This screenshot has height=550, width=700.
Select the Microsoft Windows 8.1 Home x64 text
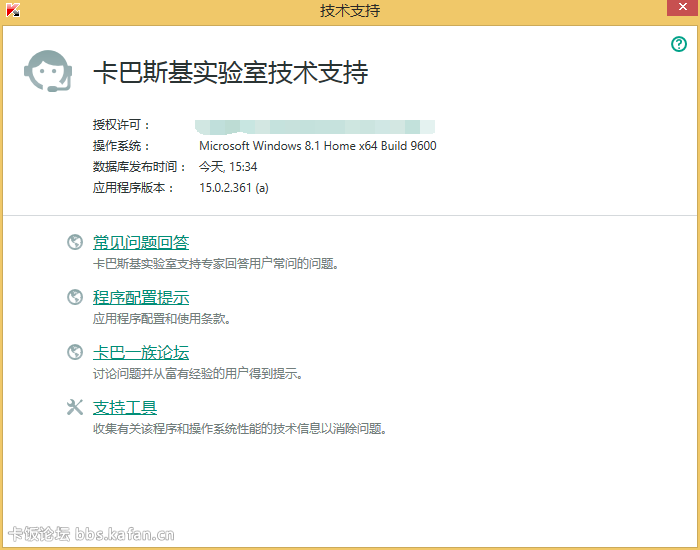tap(317, 146)
